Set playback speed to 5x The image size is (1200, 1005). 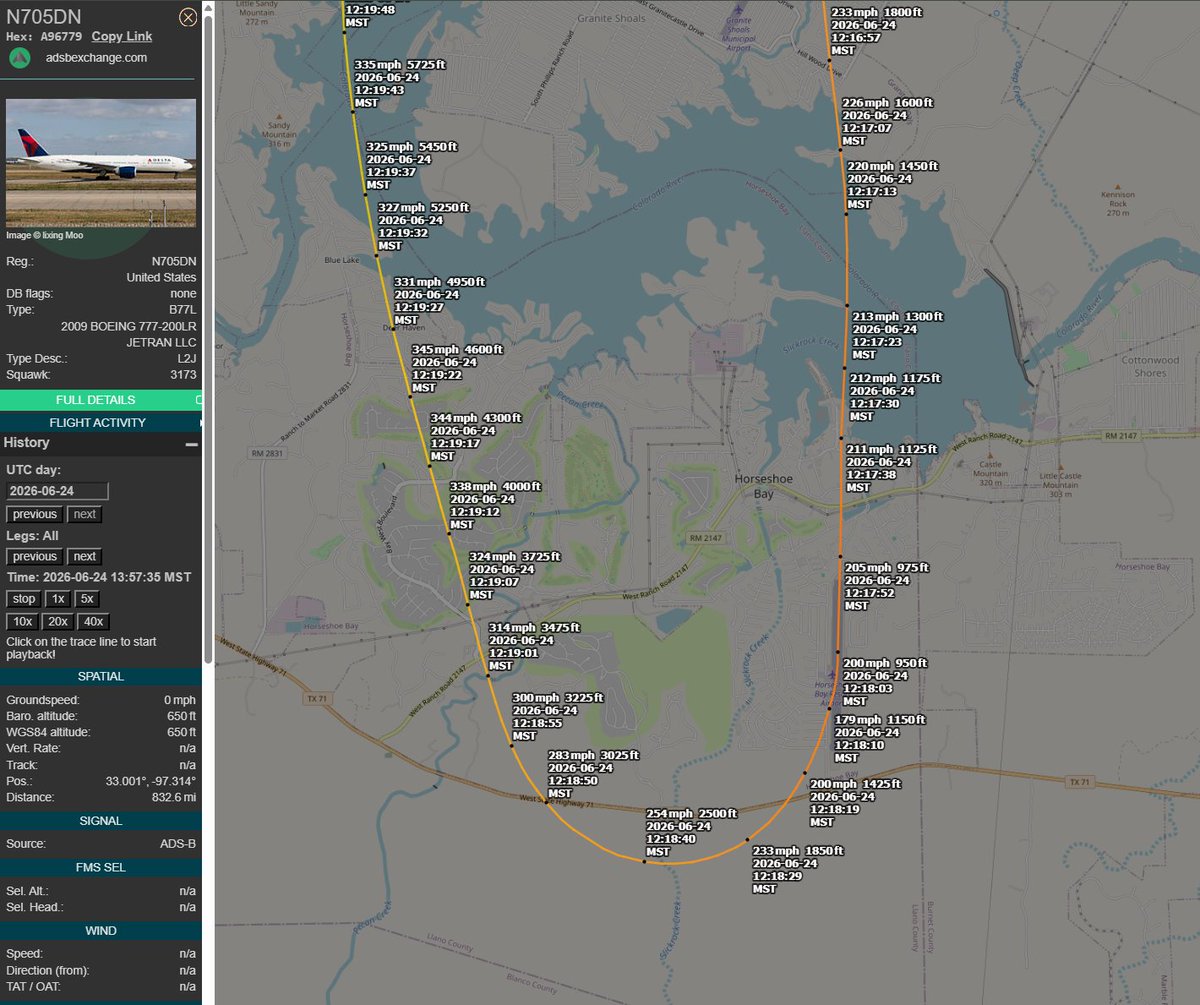coord(88,599)
